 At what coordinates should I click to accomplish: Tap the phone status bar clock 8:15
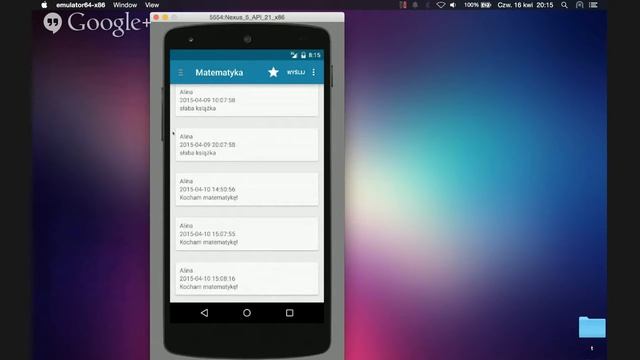(314, 55)
